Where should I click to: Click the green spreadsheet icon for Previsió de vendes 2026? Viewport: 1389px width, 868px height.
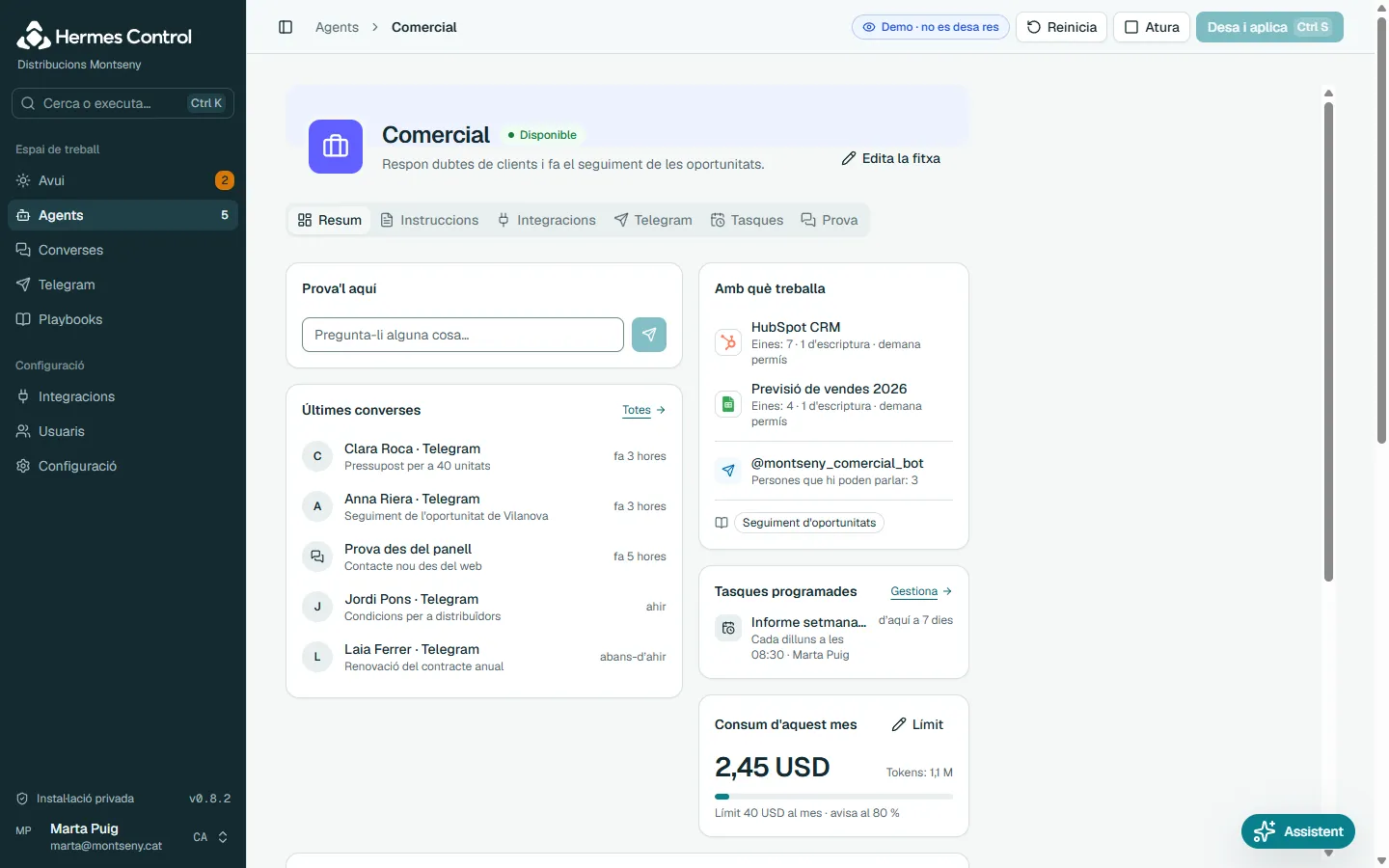(x=728, y=404)
